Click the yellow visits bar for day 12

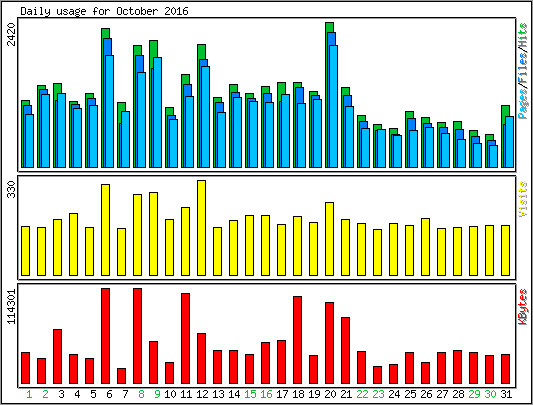click(x=202, y=228)
